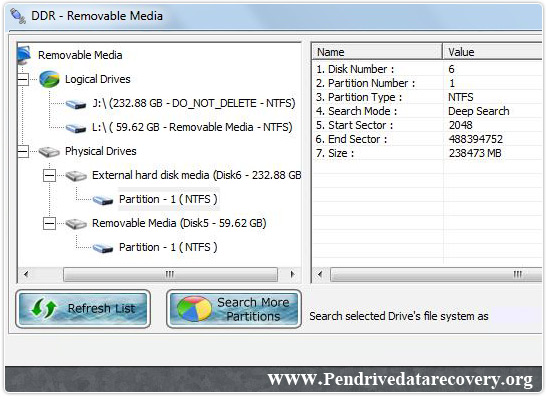Click the L:\ drive icon
The width and height of the screenshot is (550, 400).
(x=76, y=128)
